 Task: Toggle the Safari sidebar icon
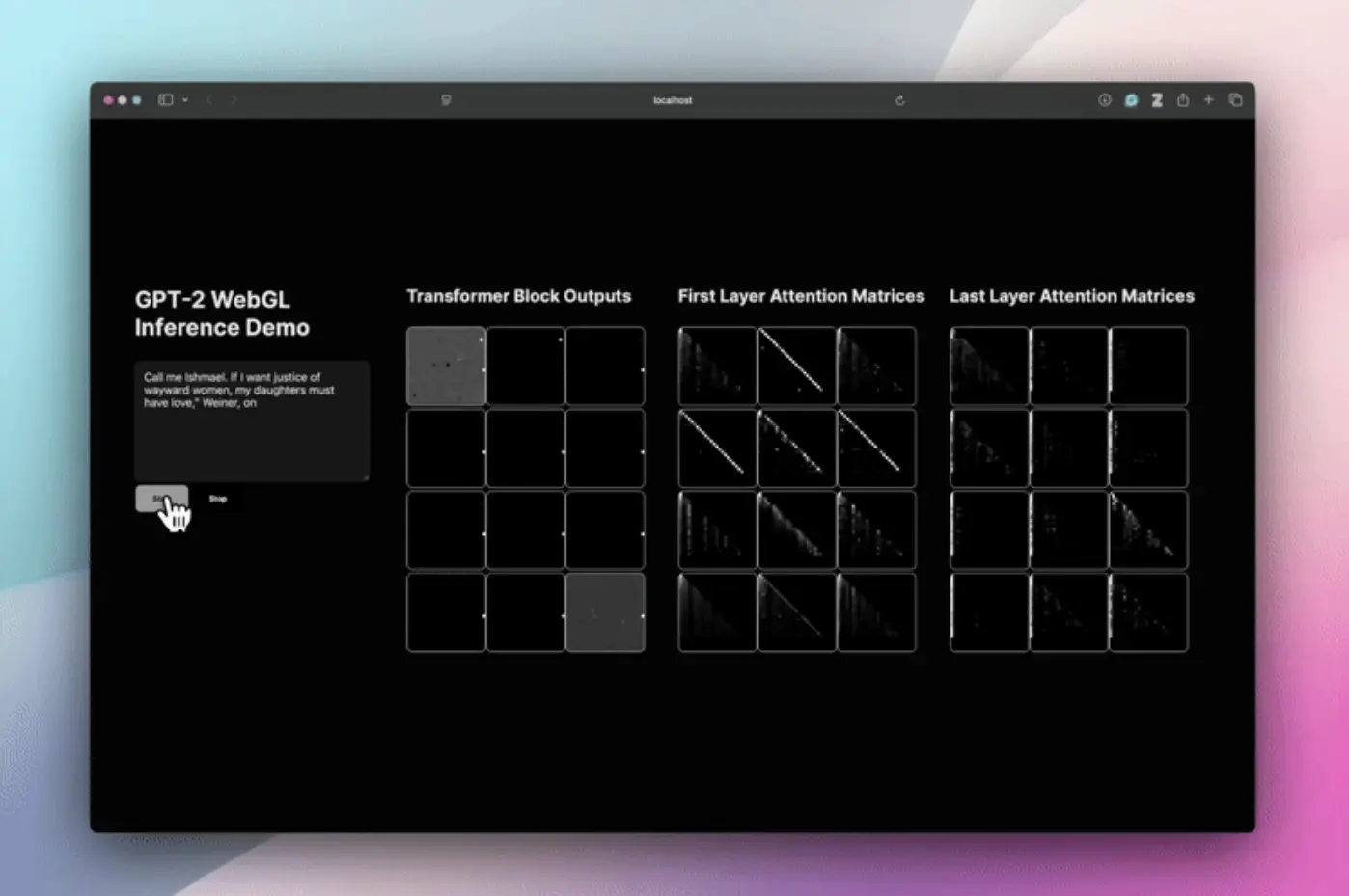(166, 99)
